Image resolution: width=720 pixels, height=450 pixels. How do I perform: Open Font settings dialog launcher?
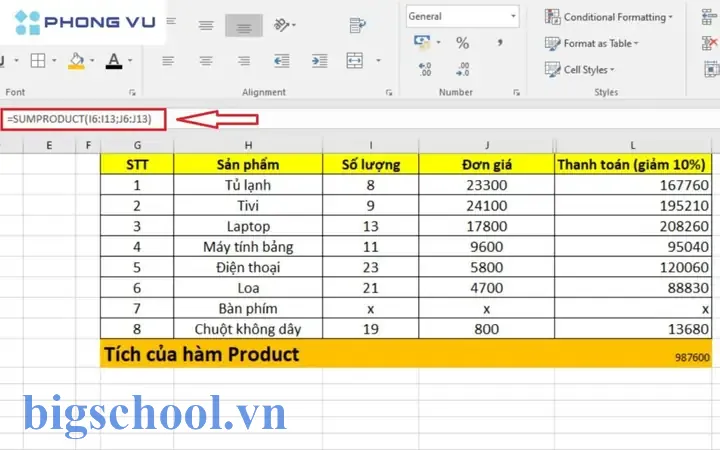tap(132, 92)
